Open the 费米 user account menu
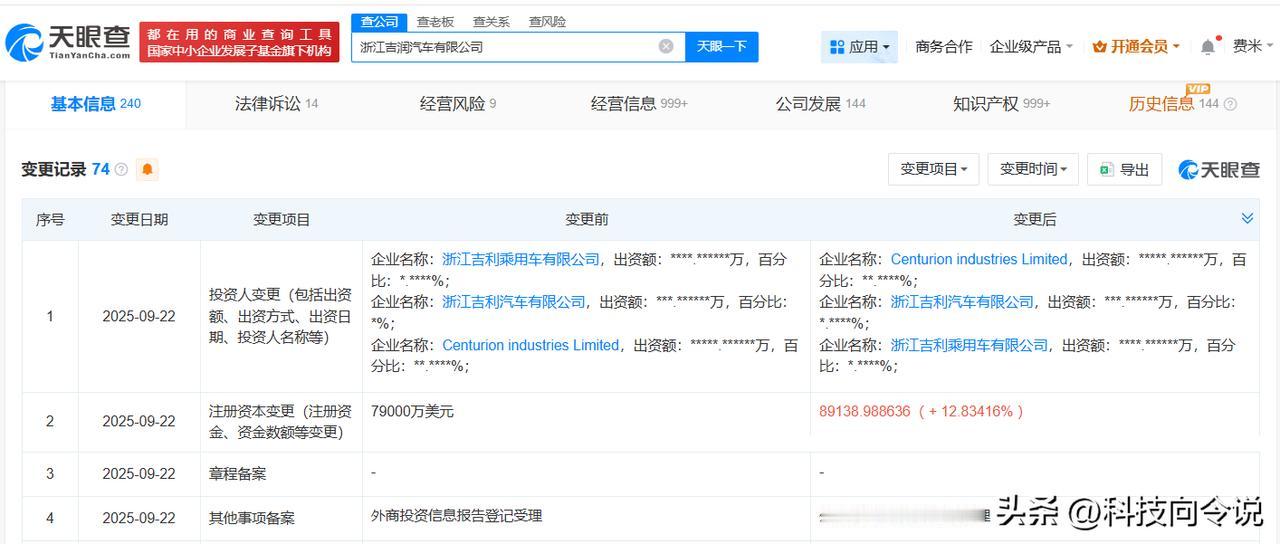This screenshot has width=1280, height=544. [x=1253, y=46]
